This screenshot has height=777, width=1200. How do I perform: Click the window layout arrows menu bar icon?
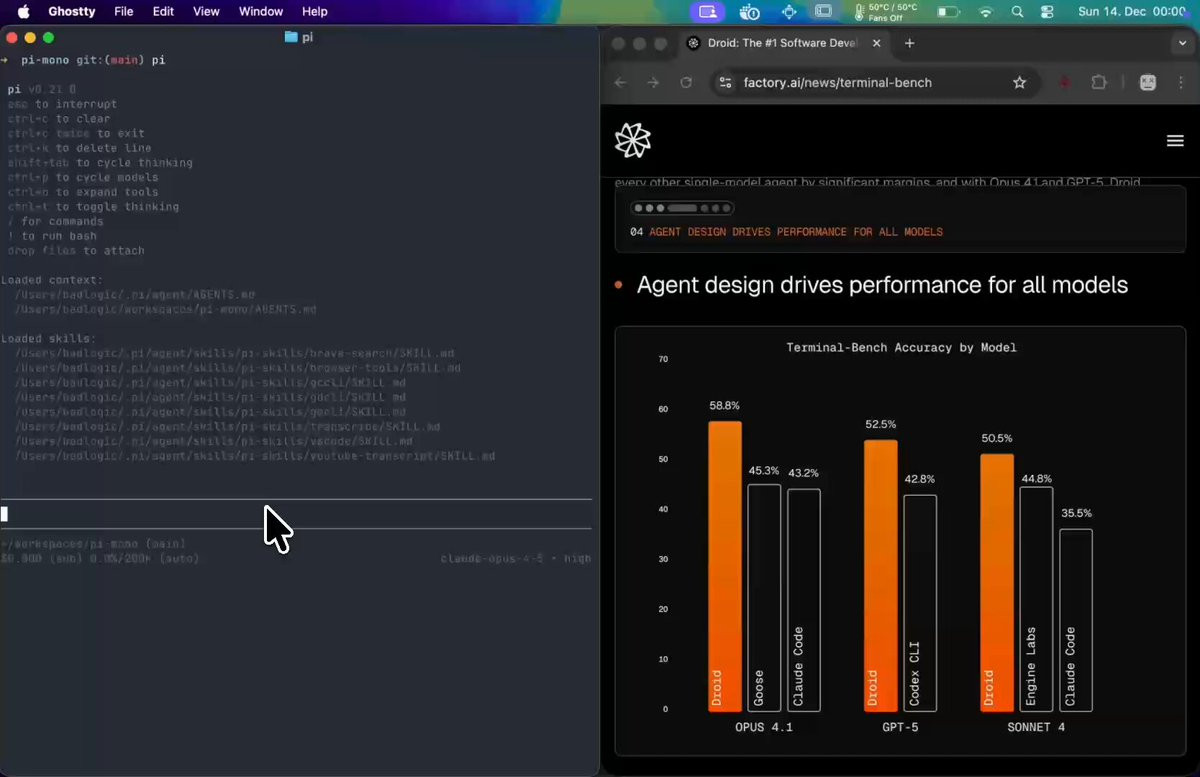coord(789,12)
